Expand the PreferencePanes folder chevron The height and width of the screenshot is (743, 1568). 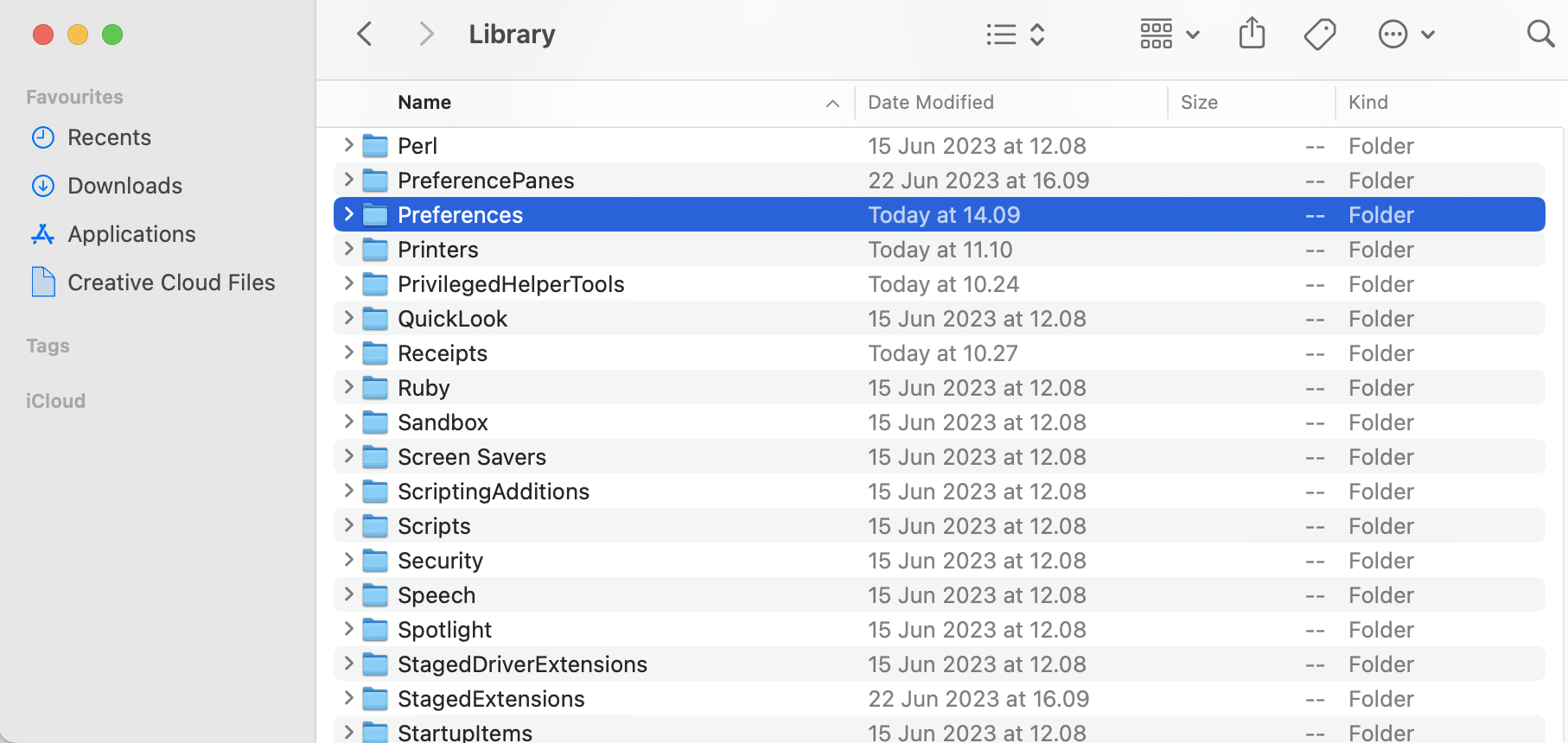click(348, 180)
